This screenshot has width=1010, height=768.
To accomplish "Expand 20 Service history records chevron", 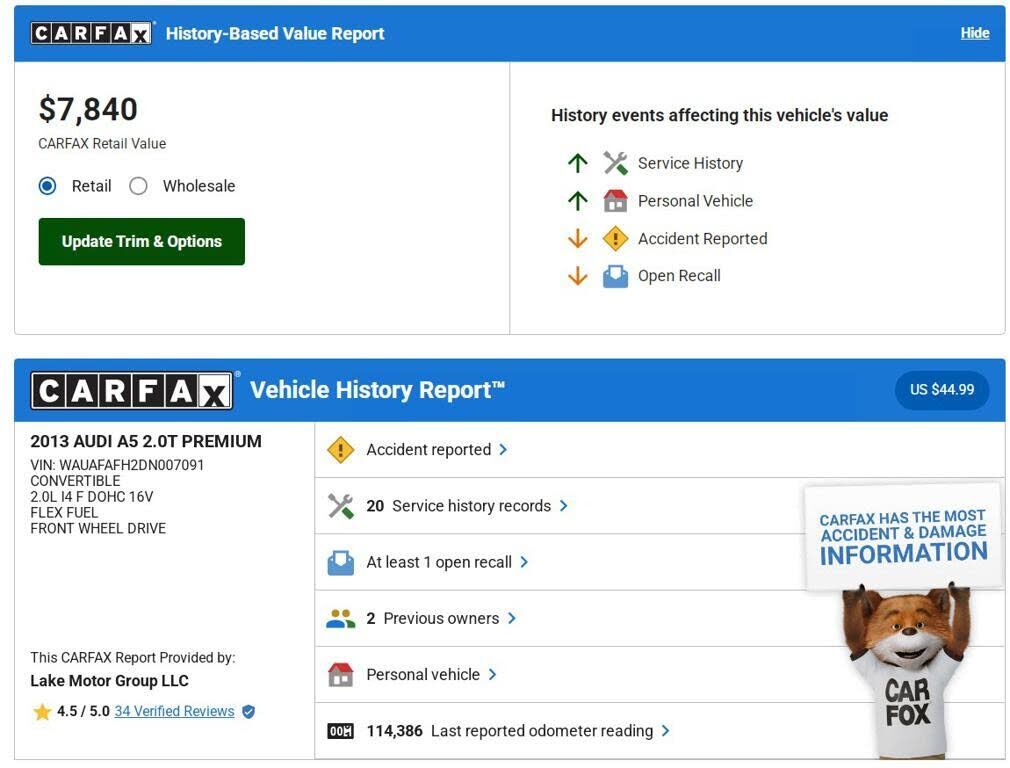I will click(564, 506).
